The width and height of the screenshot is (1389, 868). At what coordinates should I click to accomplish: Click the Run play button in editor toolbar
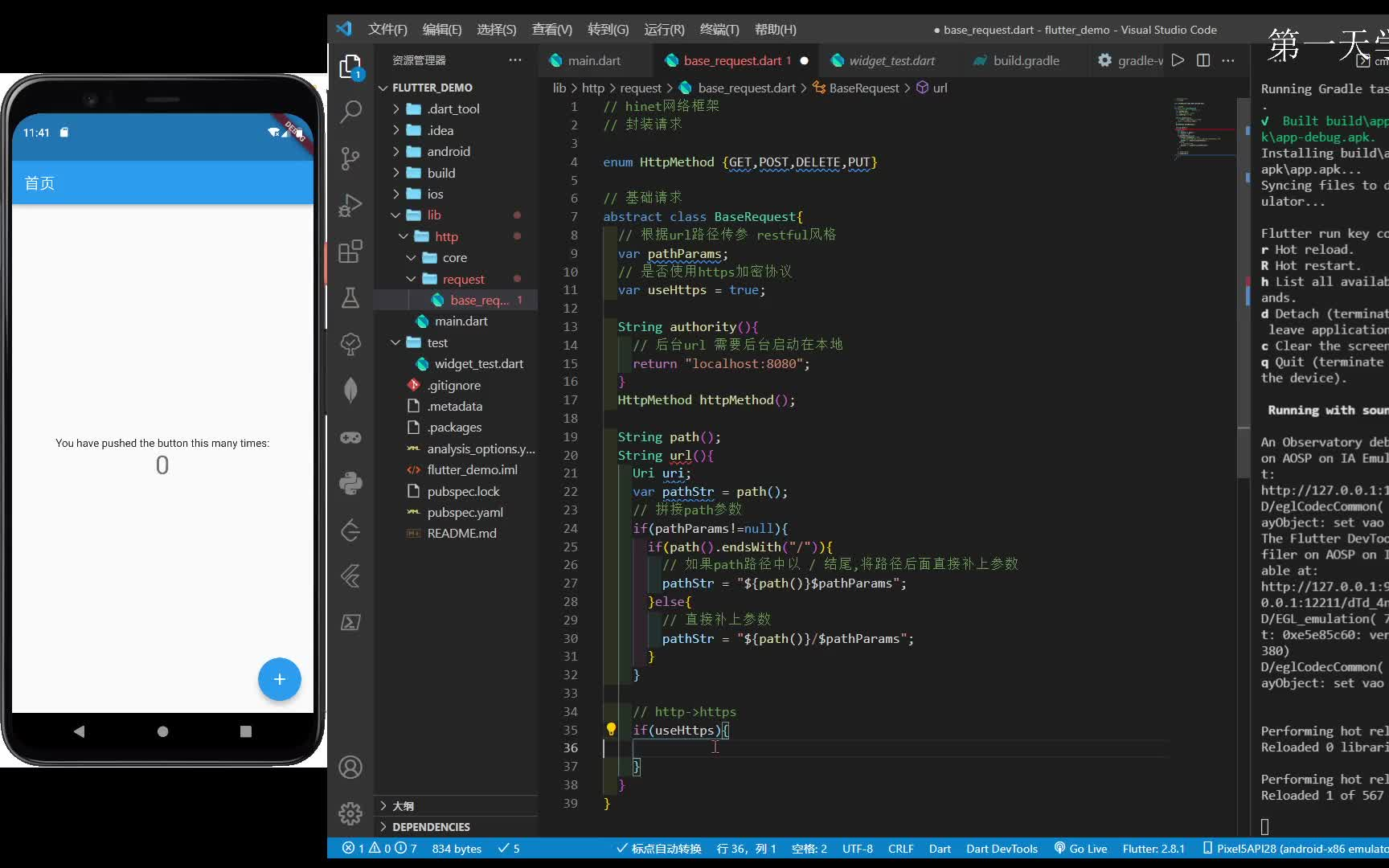click(x=1178, y=60)
